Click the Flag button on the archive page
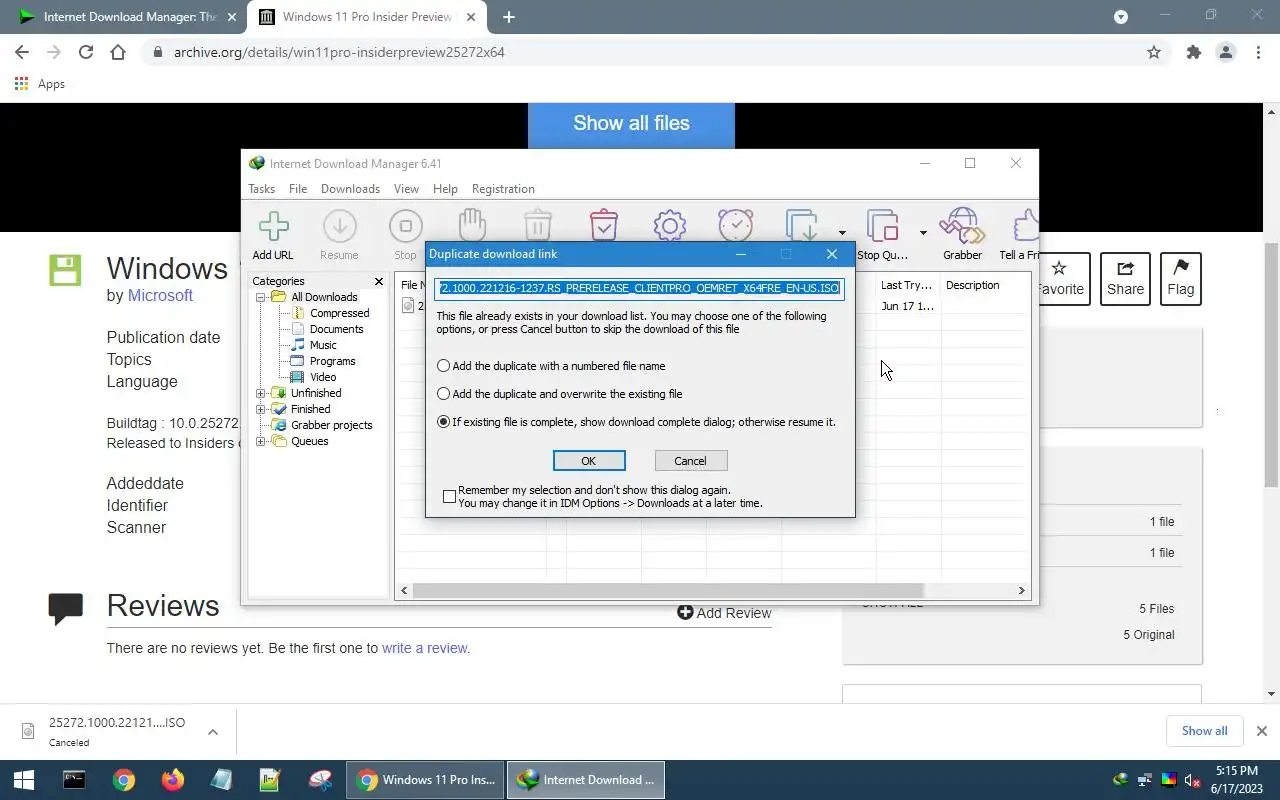 click(1181, 279)
